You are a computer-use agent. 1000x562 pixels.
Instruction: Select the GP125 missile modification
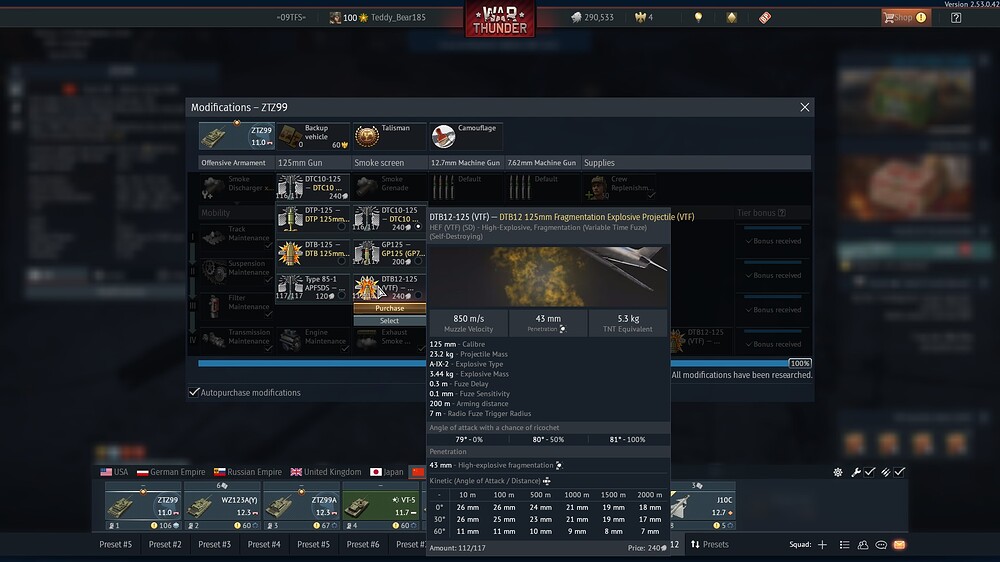point(389,253)
